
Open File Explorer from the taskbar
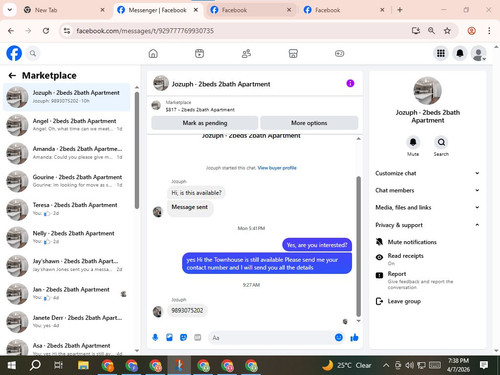point(83,365)
